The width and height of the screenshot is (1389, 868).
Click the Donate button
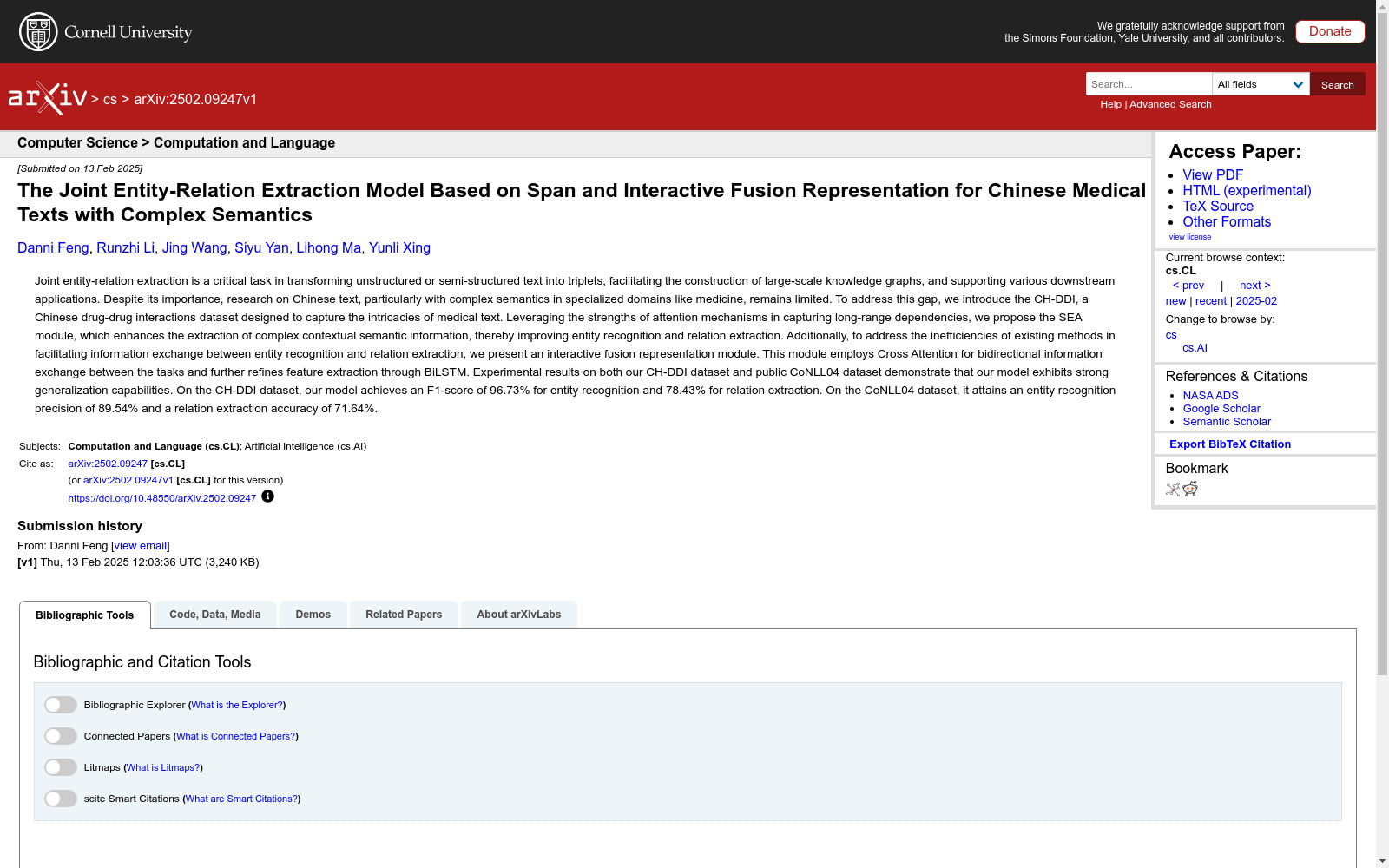[1330, 31]
